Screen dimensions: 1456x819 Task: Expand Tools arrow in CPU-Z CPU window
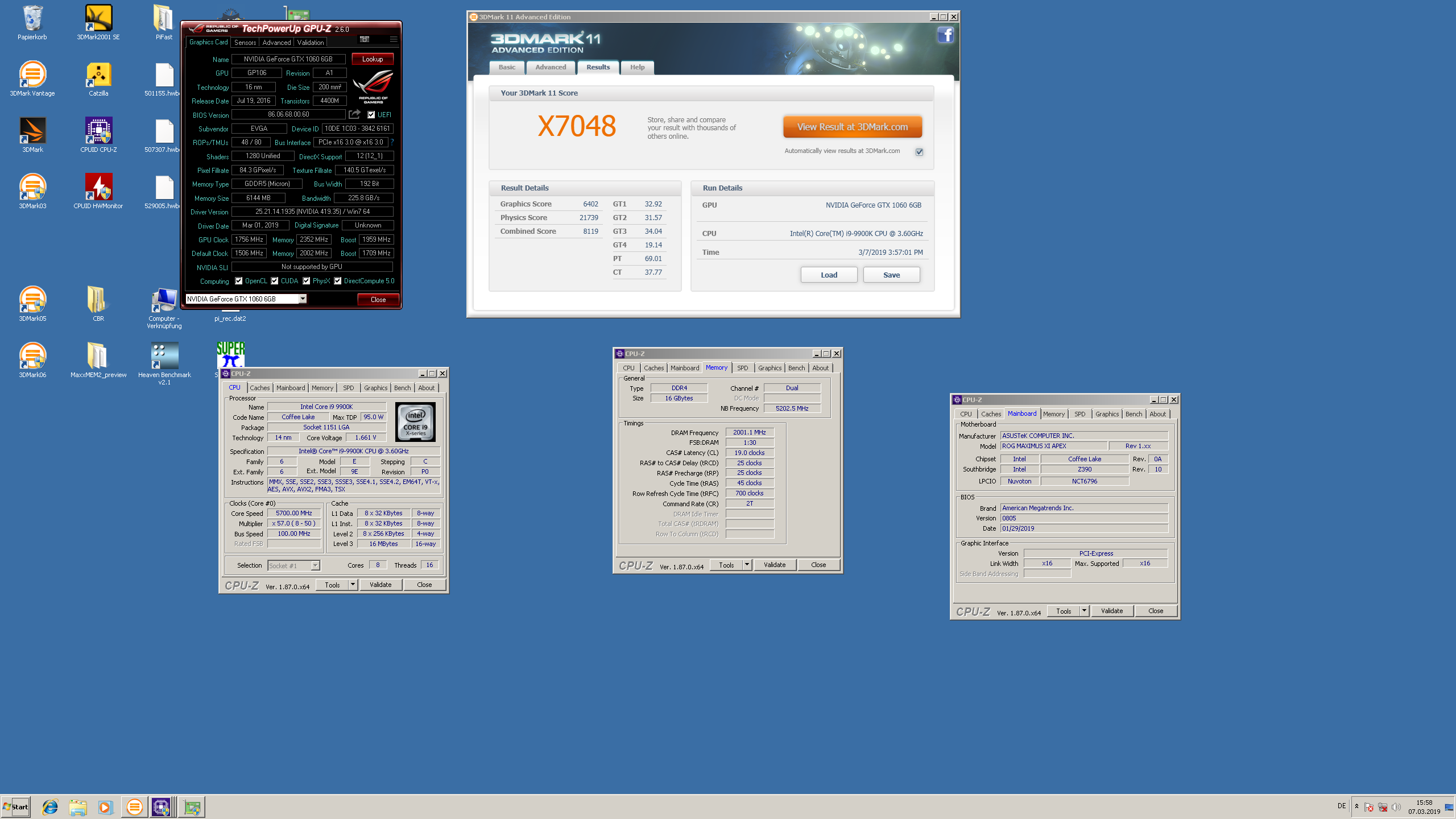[353, 585]
